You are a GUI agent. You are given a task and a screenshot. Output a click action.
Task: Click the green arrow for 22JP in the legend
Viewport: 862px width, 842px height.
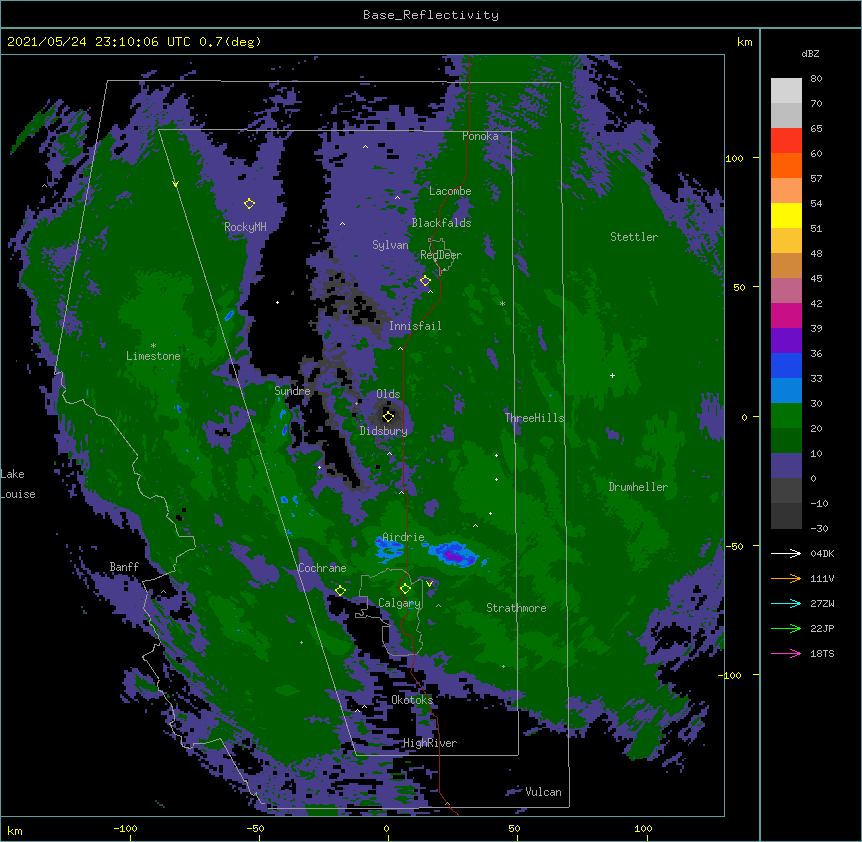click(786, 628)
